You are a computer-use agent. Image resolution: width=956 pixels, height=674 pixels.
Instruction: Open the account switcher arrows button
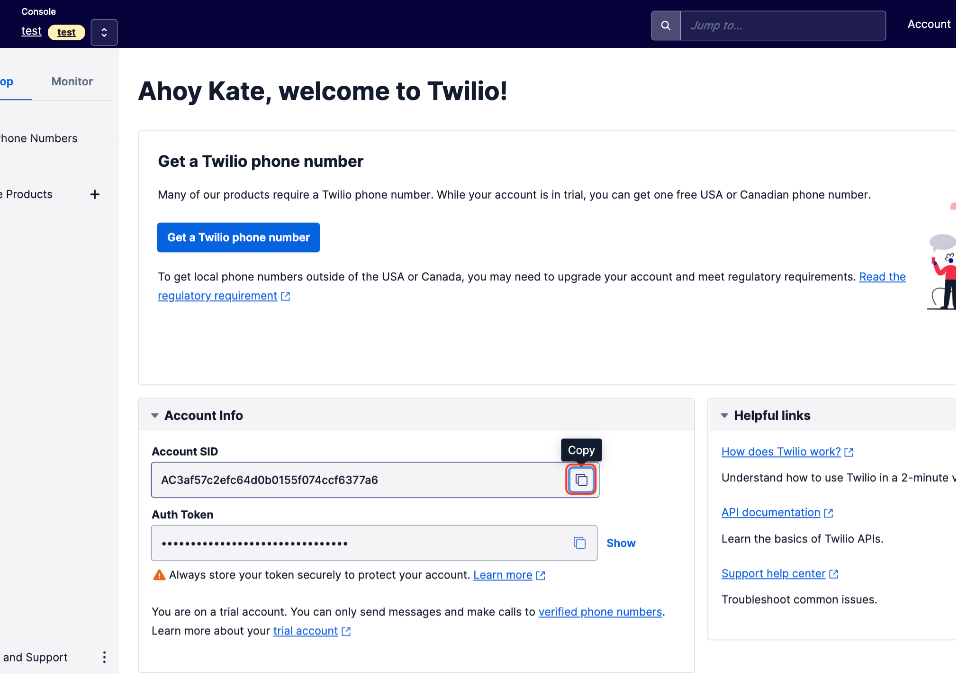click(x=104, y=32)
